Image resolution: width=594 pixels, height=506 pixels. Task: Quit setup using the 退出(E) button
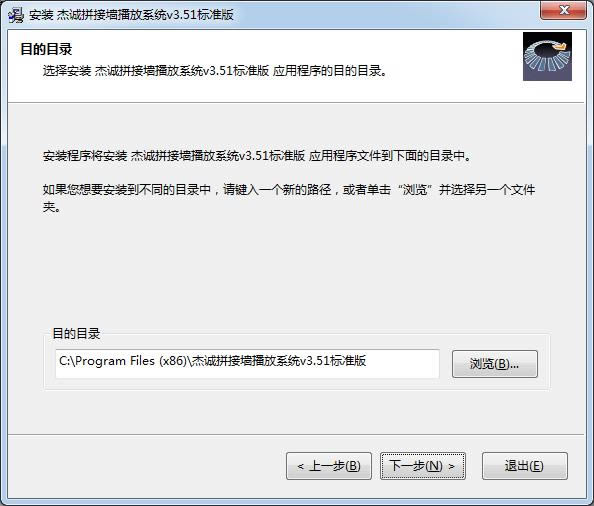(x=525, y=466)
